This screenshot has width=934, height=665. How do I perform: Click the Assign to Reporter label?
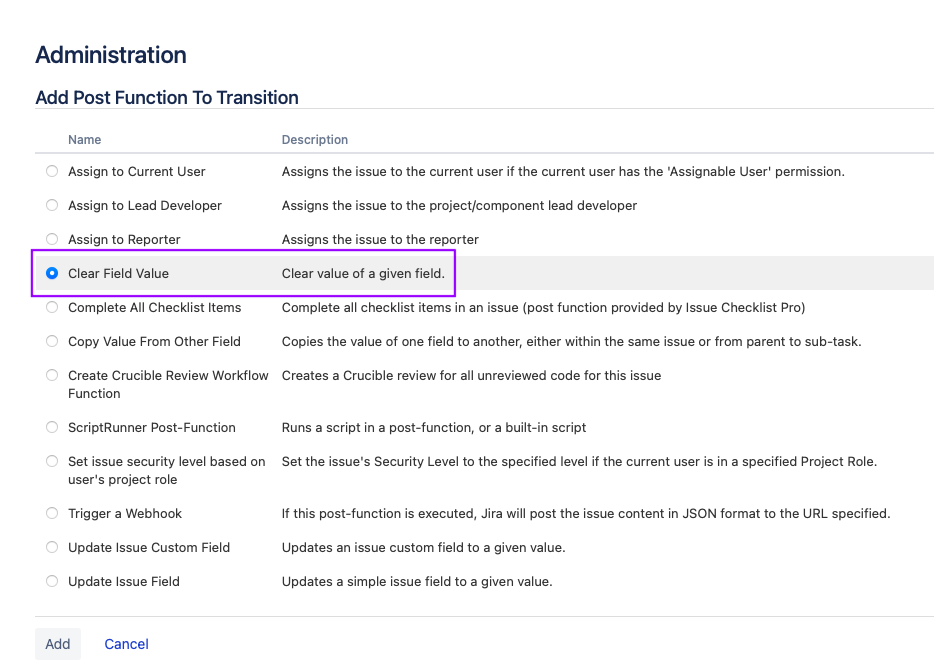[x=124, y=240]
